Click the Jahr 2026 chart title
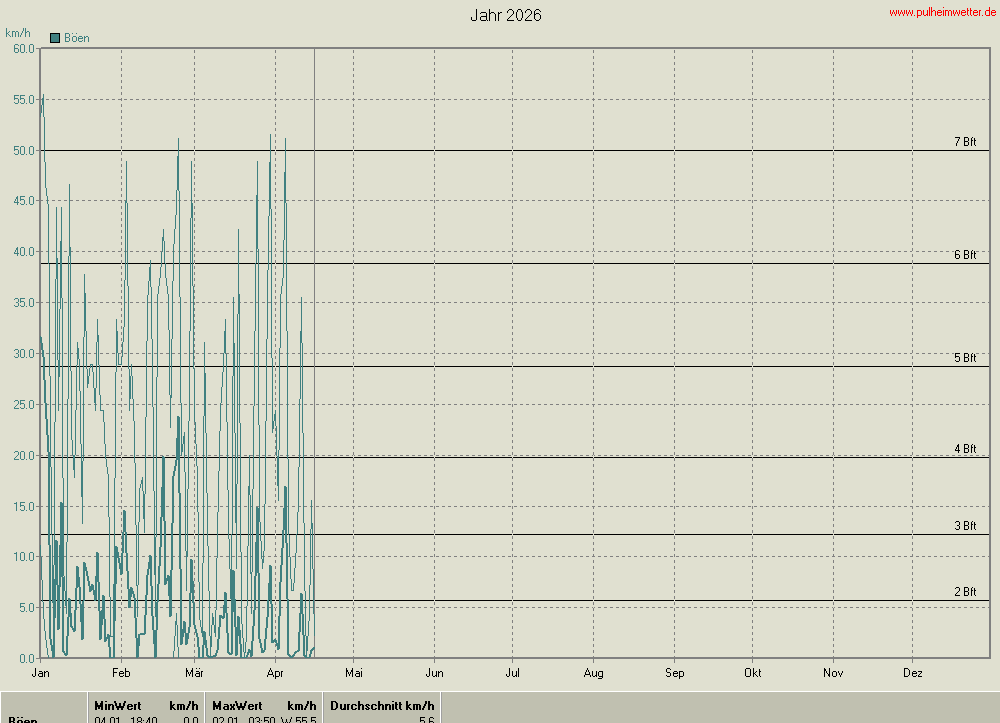1000x723 pixels. click(x=506, y=16)
